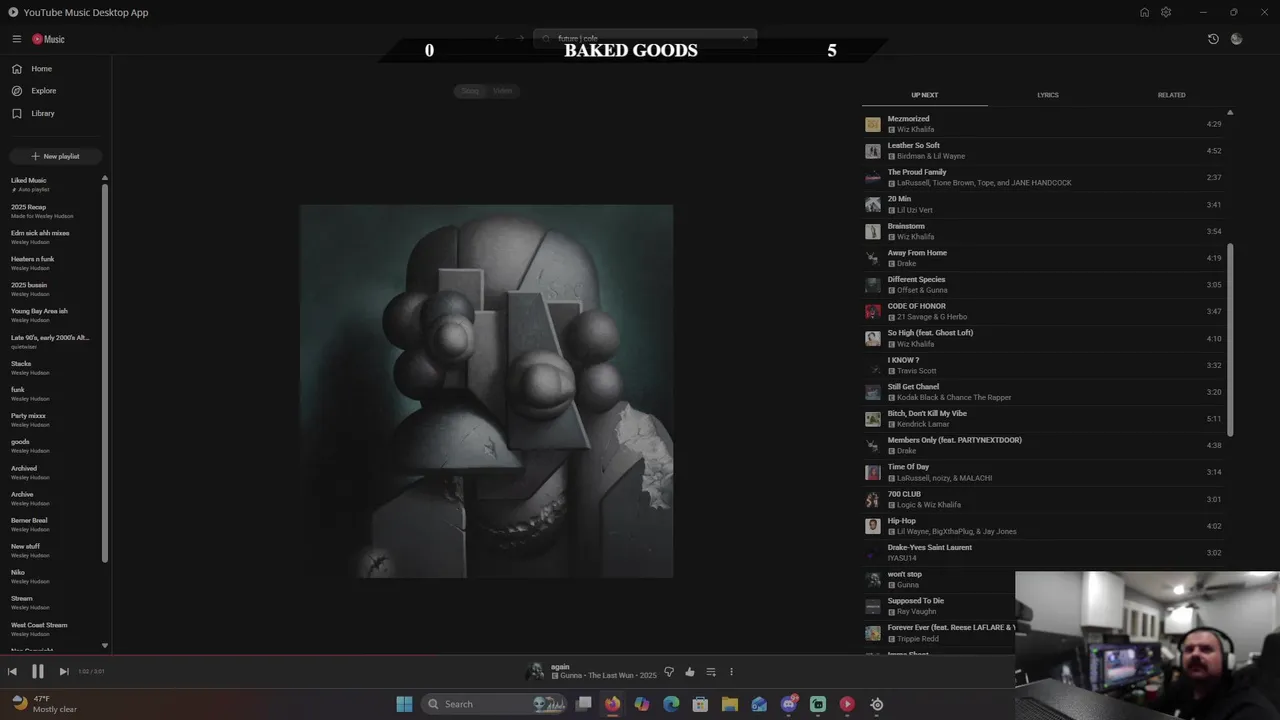This screenshot has width=1280, height=720.
Task: Clear the search box text
Action: [x=745, y=39]
